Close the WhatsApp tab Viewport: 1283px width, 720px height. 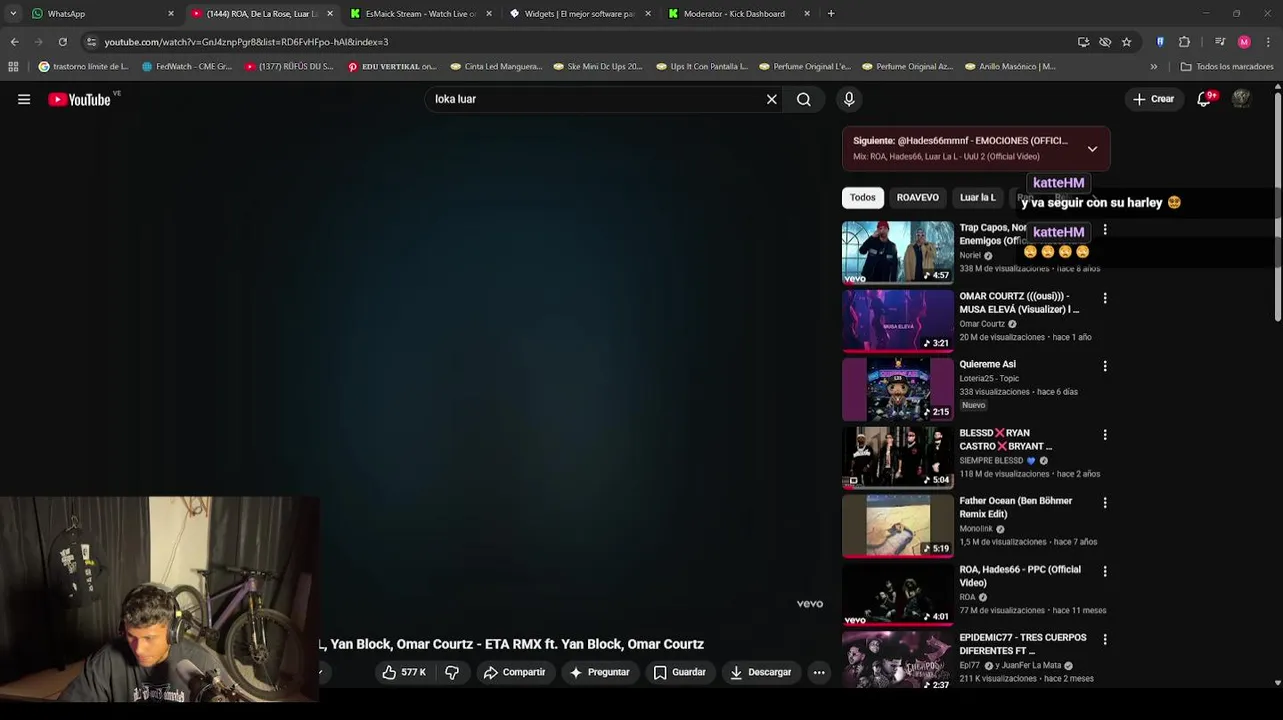coord(171,14)
